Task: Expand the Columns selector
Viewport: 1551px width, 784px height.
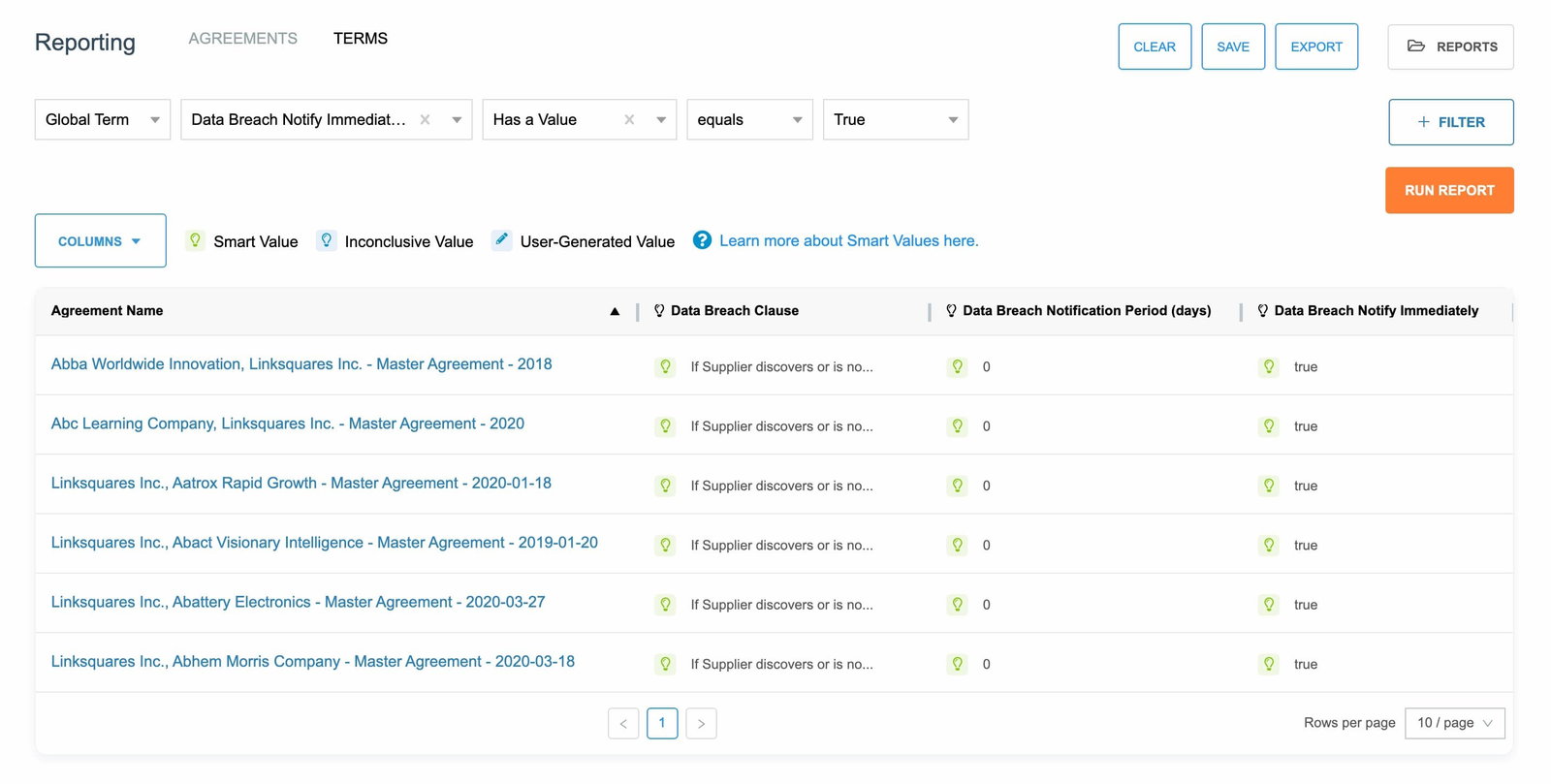Action: click(x=100, y=241)
